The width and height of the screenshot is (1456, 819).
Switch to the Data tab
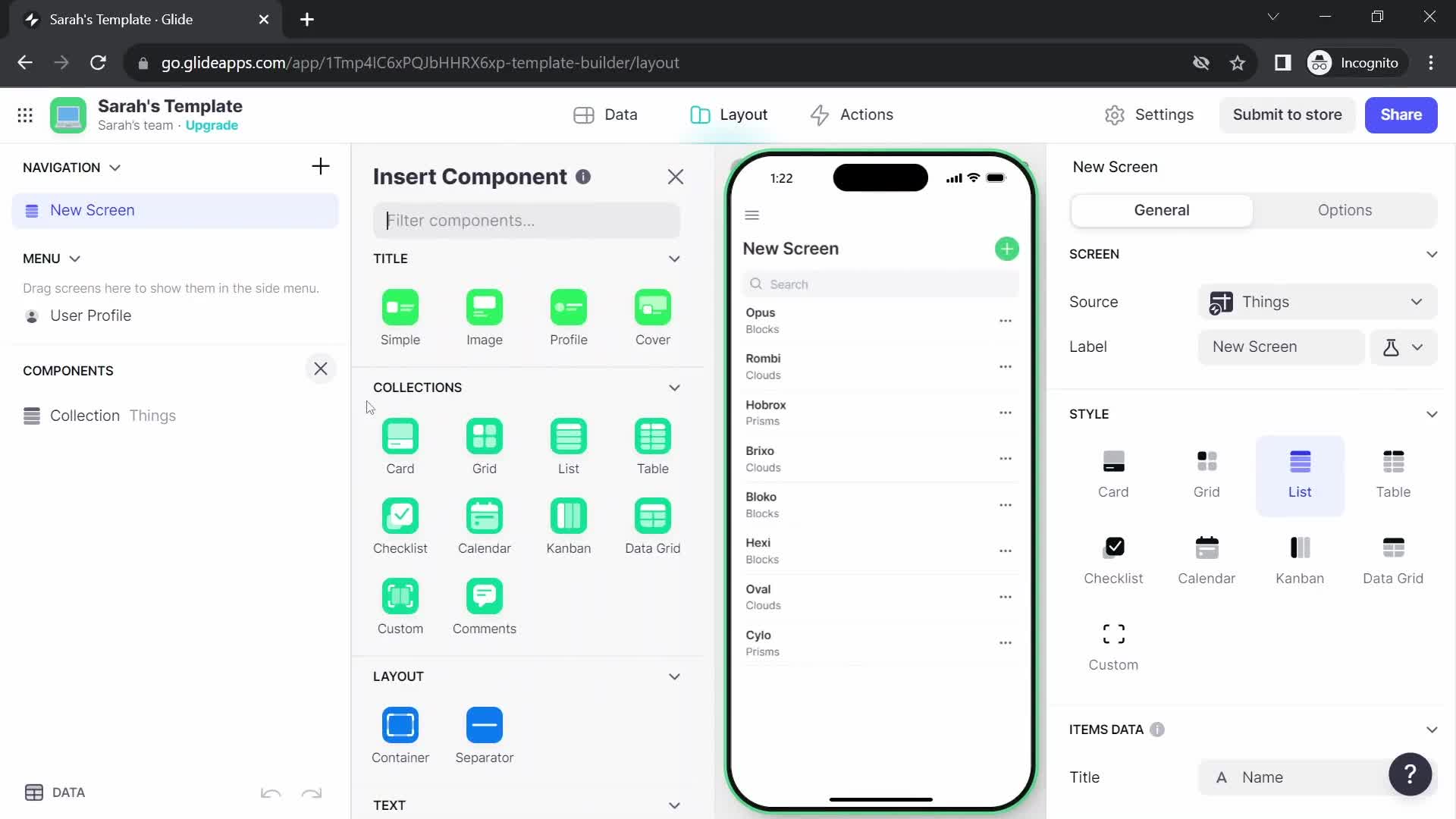(605, 115)
